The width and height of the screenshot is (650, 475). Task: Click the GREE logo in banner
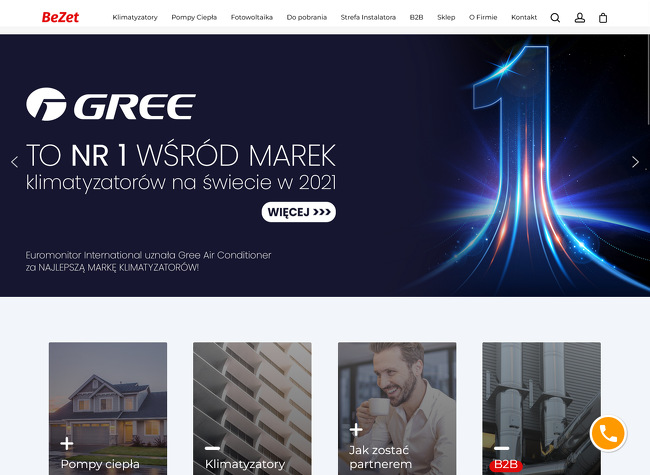(x=111, y=104)
